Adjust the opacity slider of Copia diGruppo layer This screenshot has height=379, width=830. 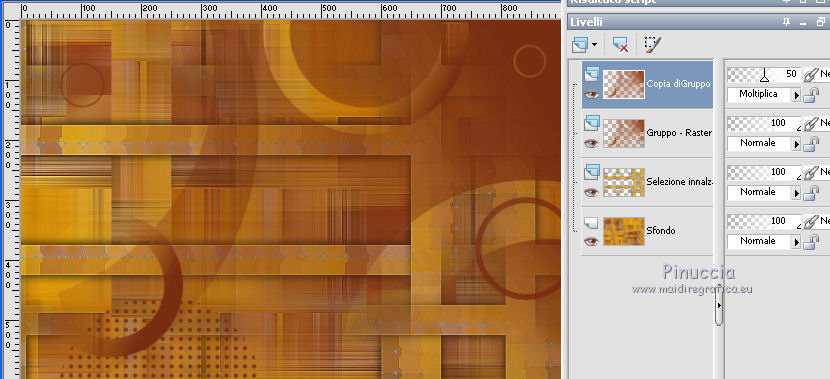(764, 75)
